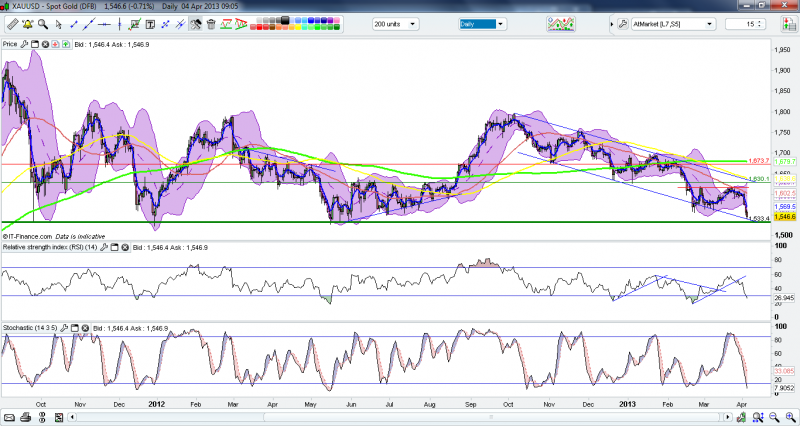The width and height of the screenshot is (800, 426).
Task: Close the Stochastic indicator panel
Action: tap(85, 328)
